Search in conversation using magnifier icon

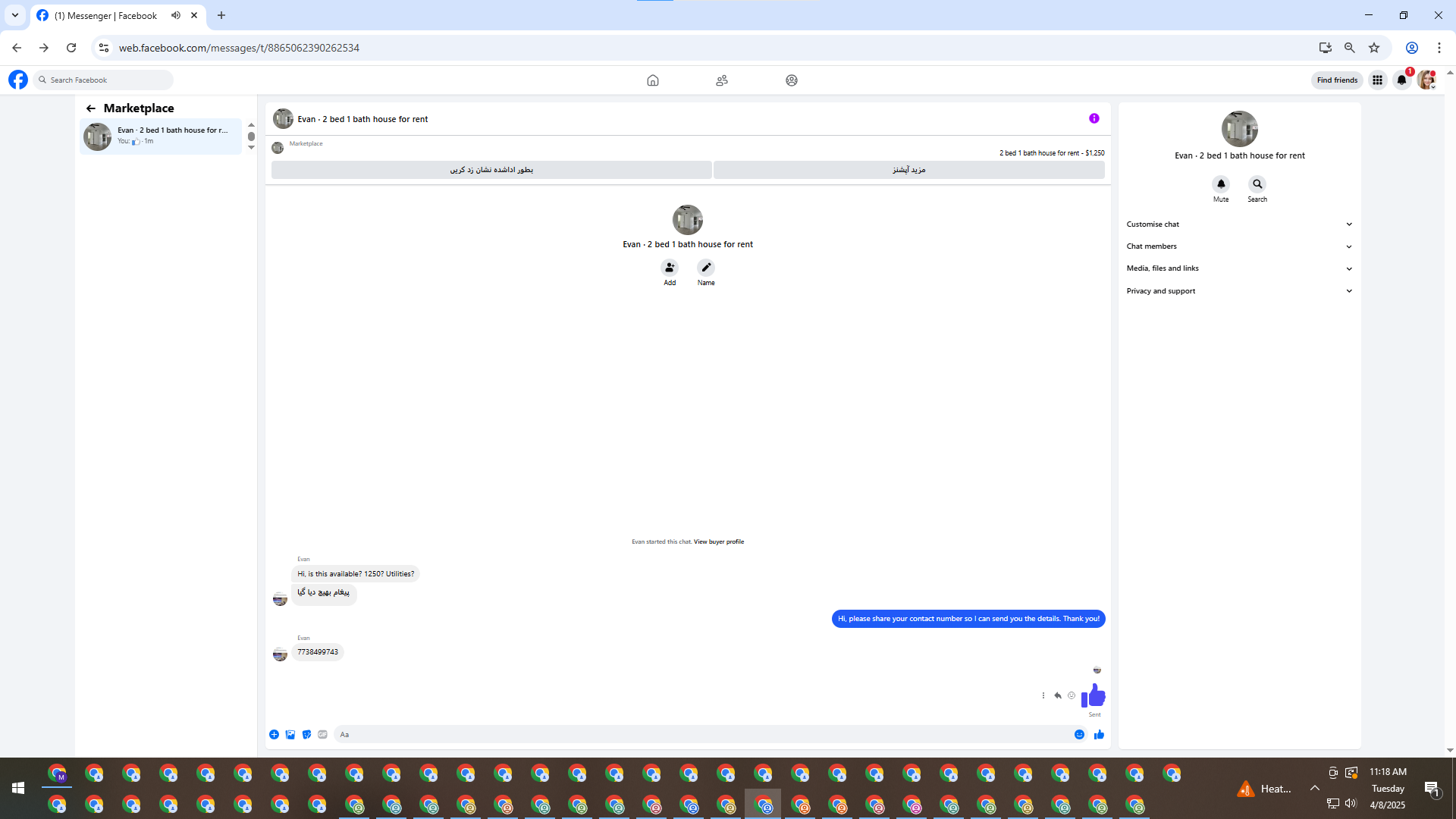click(x=1257, y=184)
